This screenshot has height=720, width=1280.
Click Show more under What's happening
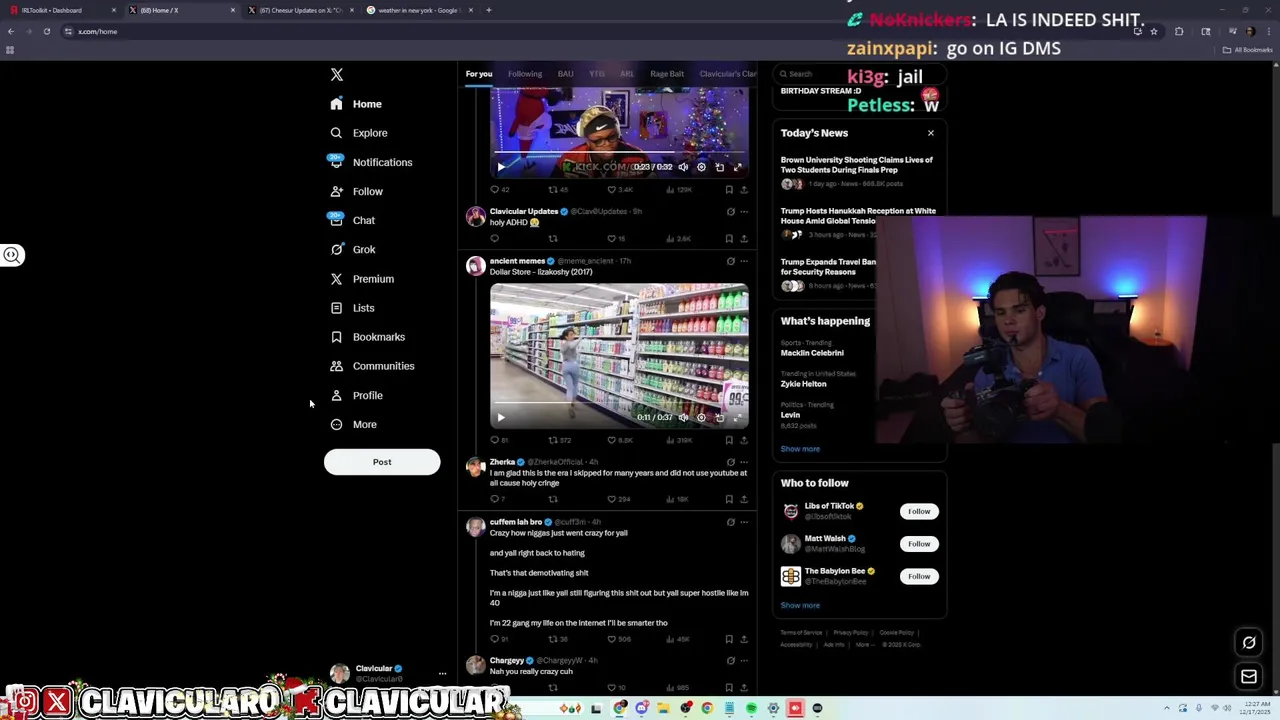[x=800, y=449]
